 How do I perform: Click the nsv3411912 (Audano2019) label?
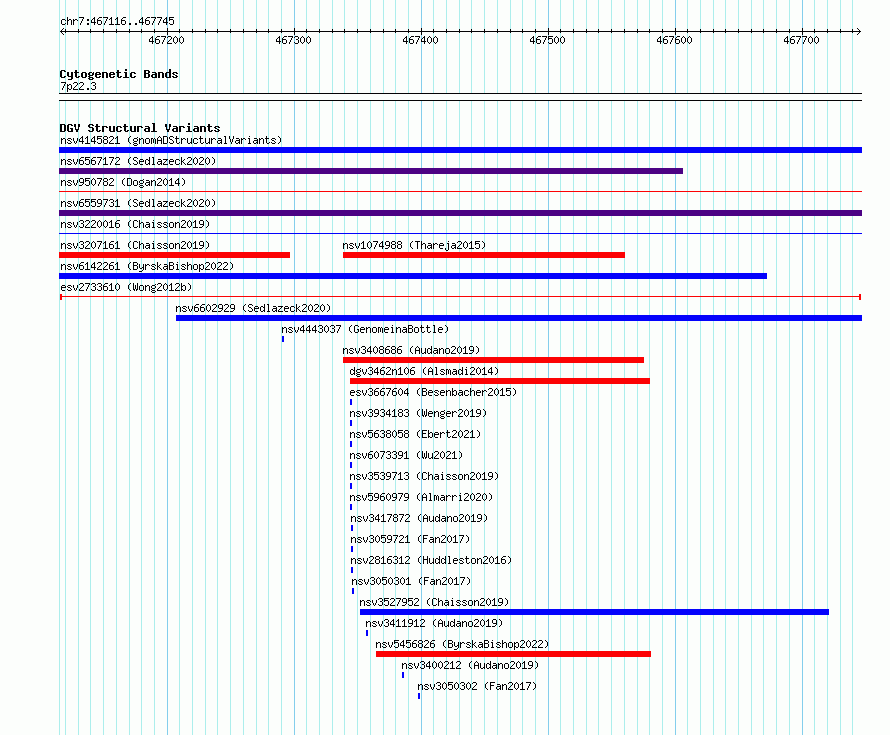tap(434, 623)
